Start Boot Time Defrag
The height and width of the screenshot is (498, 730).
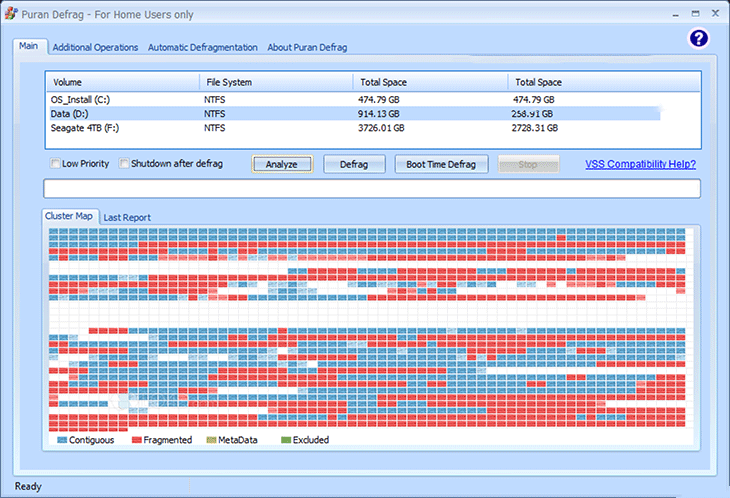coord(441,164)
